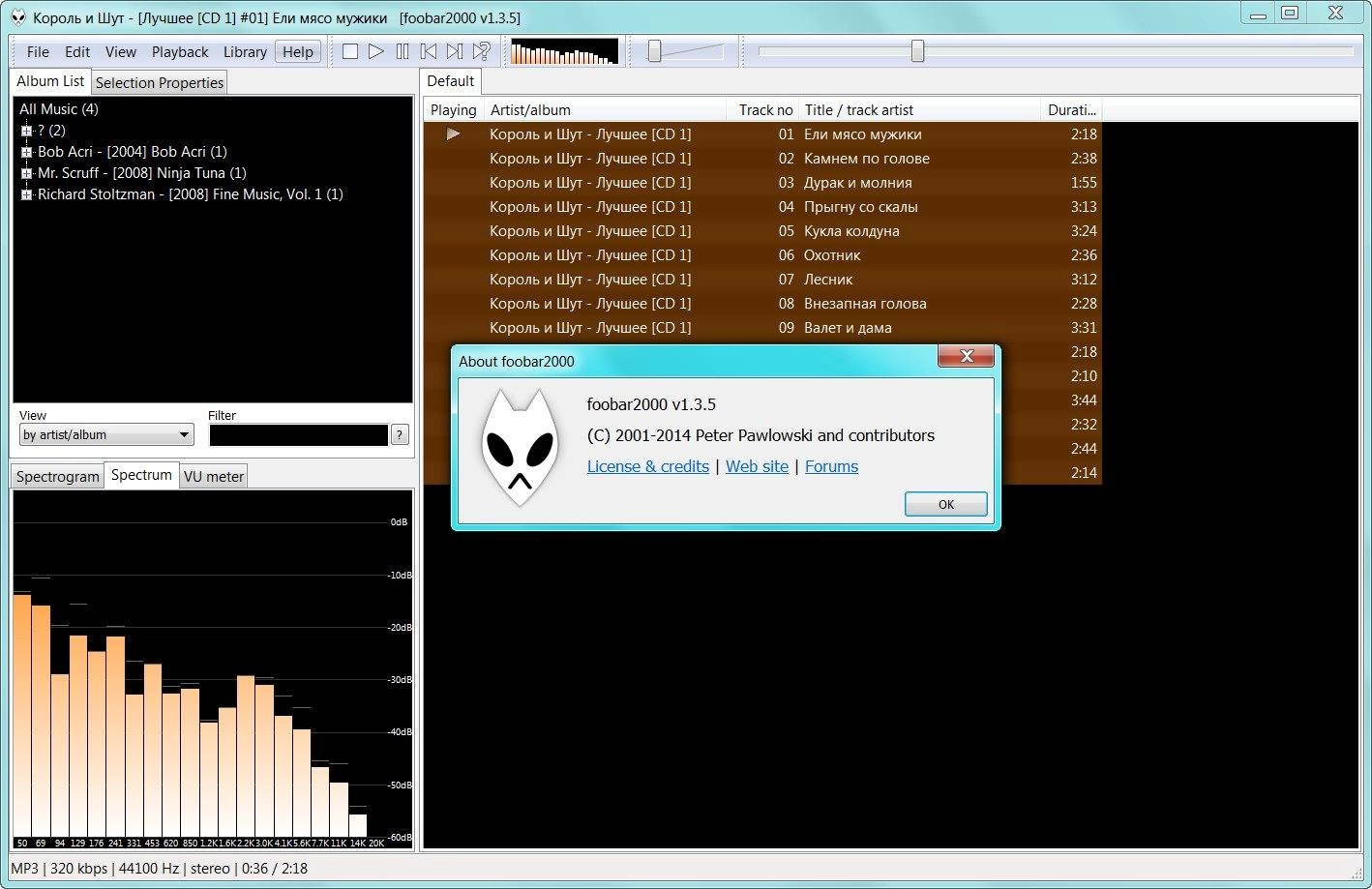Sort by Artist/album column header
This screenshot has height=889, width=1372.
pos(605,110)
